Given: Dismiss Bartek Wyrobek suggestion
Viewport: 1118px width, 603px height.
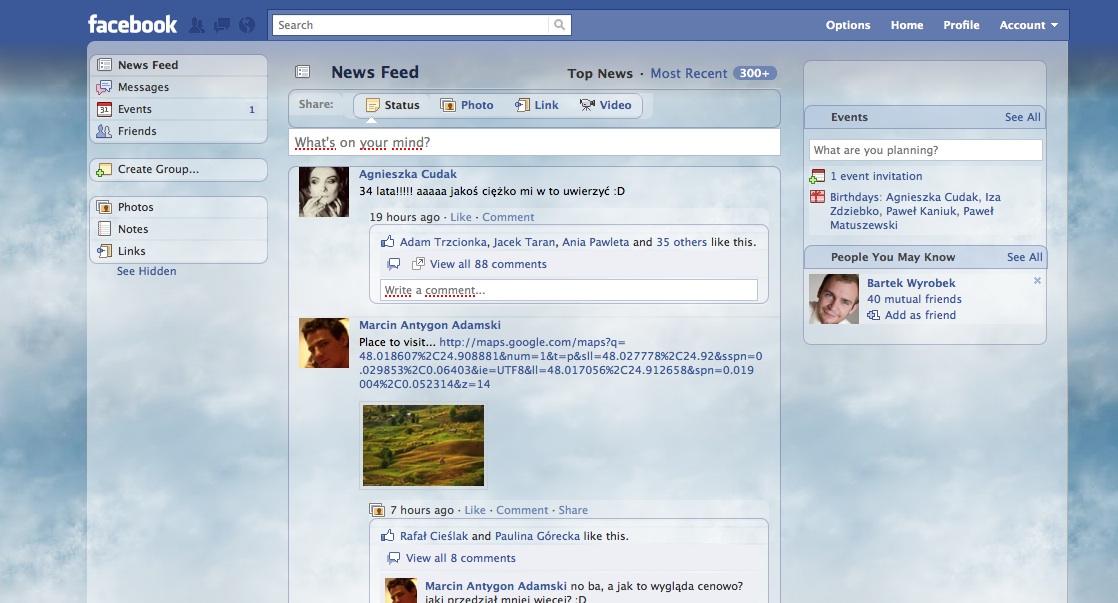Looking at the screenshot, I should (x=1037, y=281).
